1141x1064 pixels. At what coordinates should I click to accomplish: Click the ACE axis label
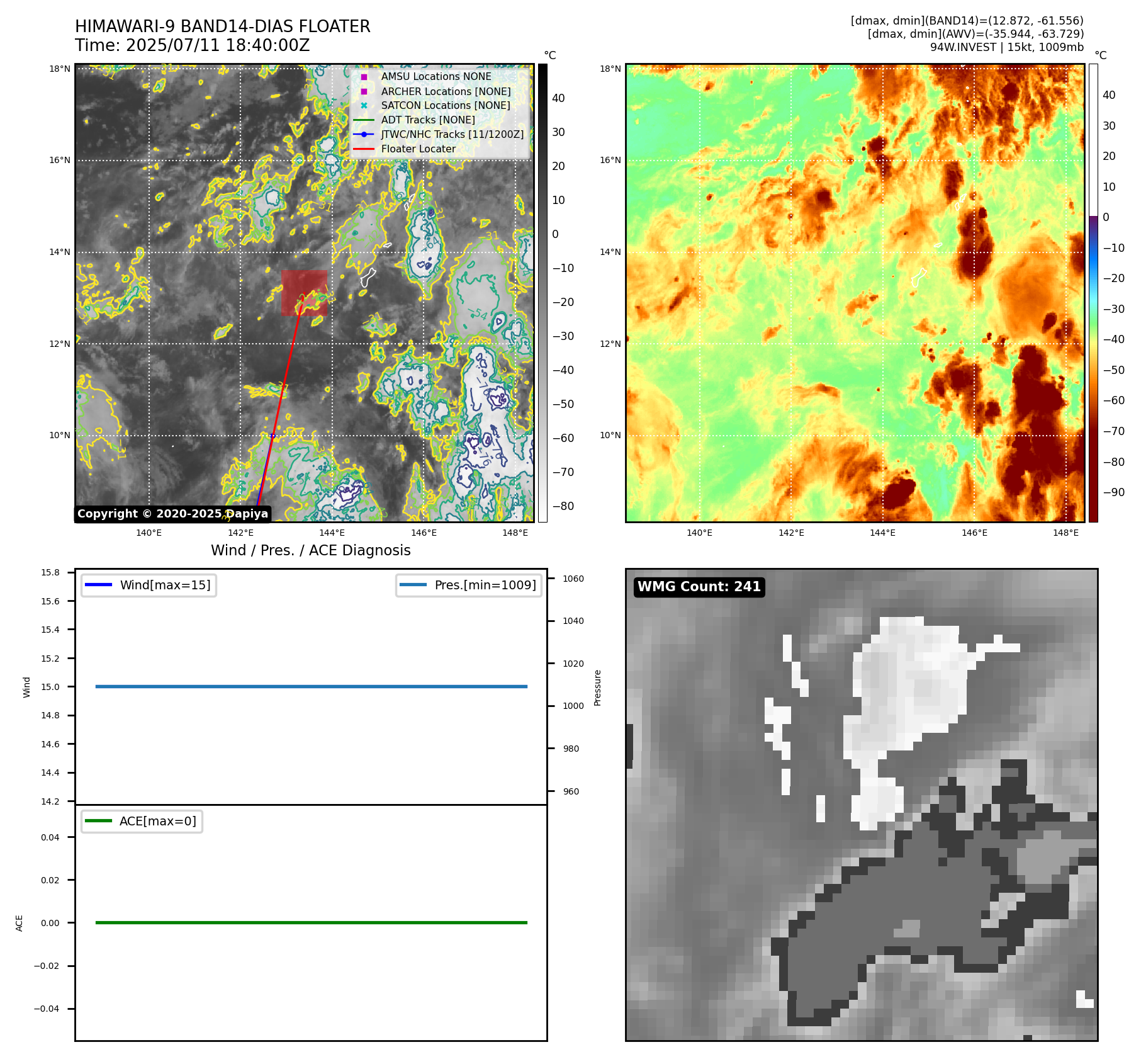click(x=20, y=923)
